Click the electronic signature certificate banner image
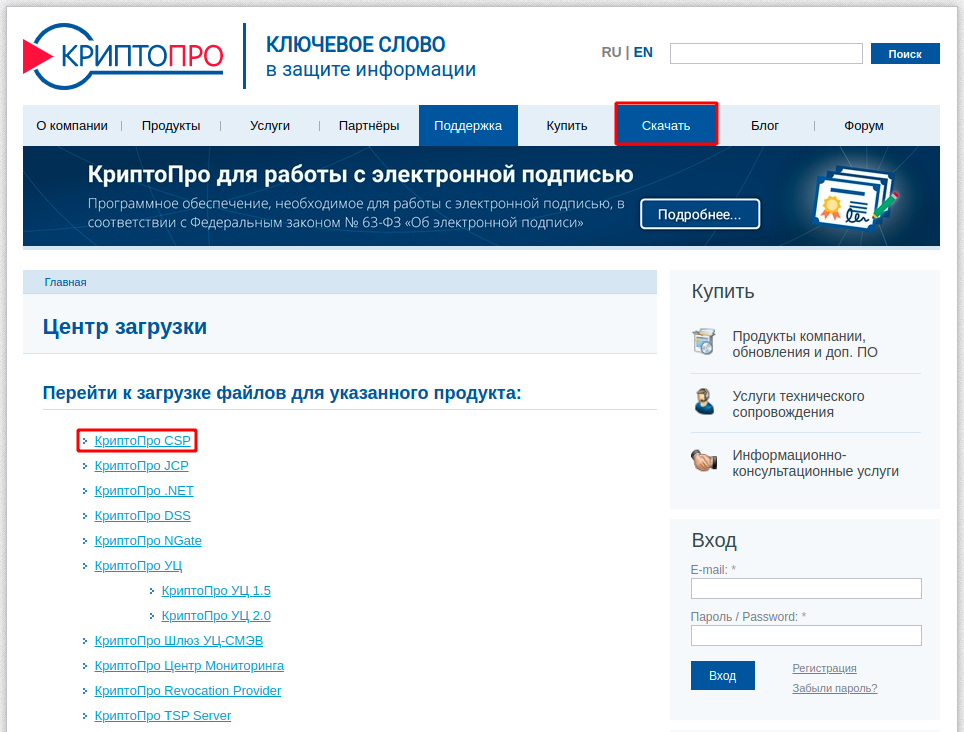Image resolution: width=964 pixels, height=732 pixels. click(x=856, y=199)
